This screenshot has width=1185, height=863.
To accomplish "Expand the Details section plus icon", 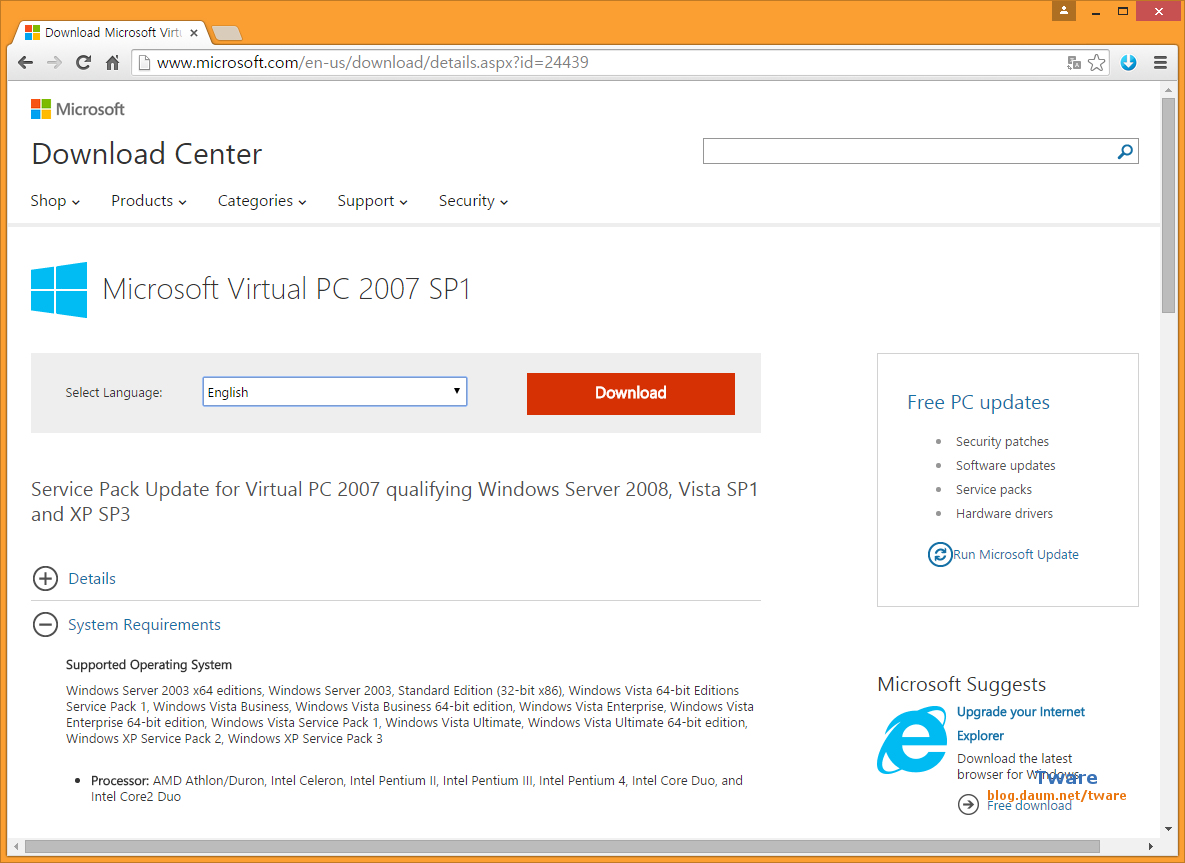I will (x=45, y=579).
